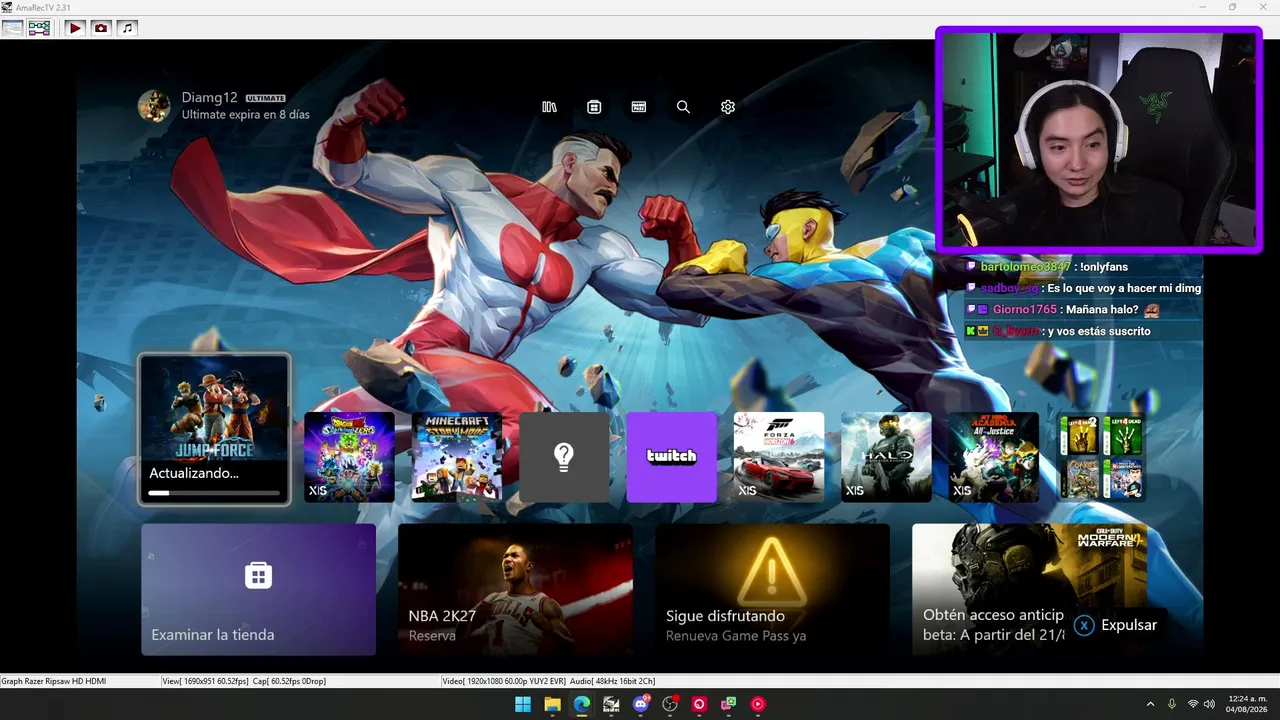Open the AmaRecTV graph configuration icon
The image size is (1280, 720).
point(39,28)
